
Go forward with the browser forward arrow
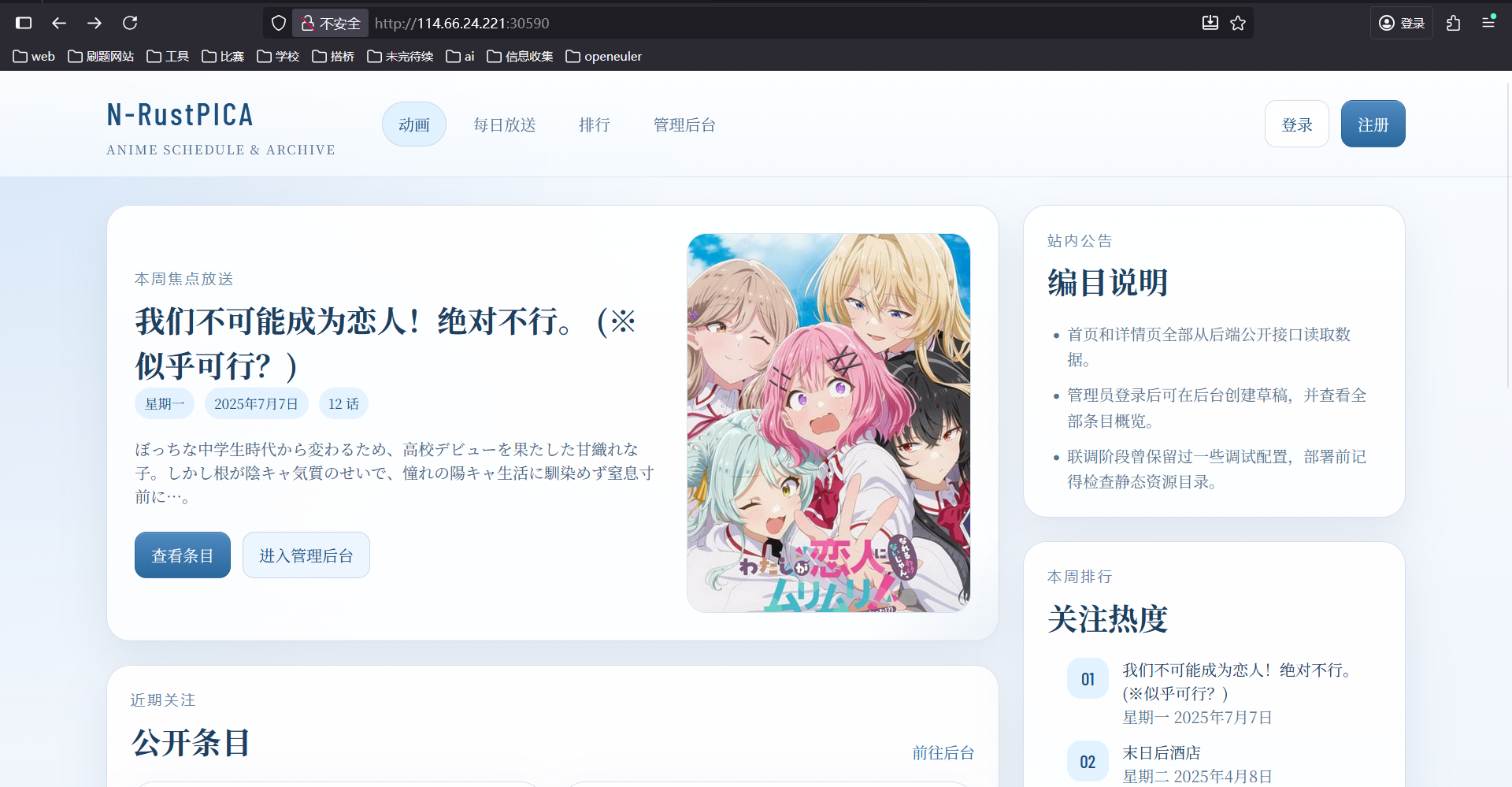(94, 23)
